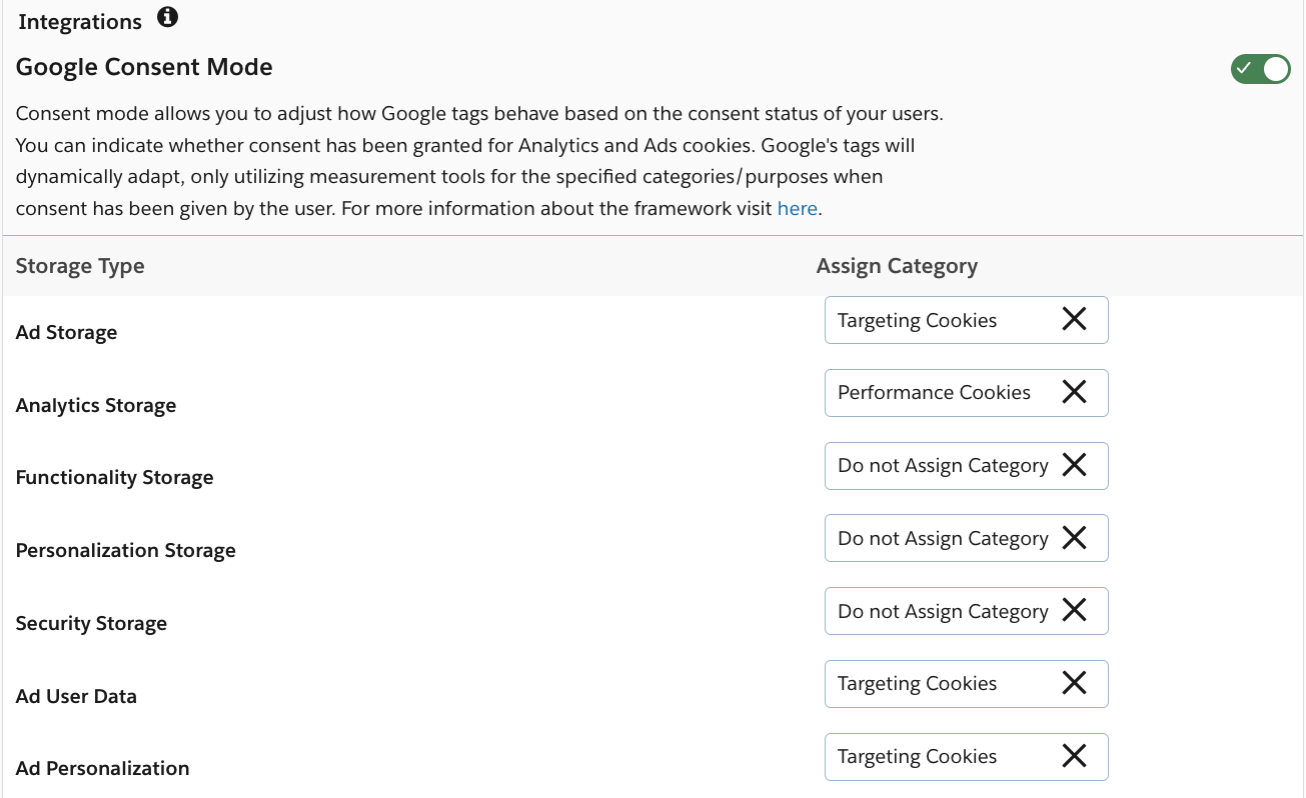Clear the Performance Cookies category from Analytics Storage
1306x798 pixels.
point(1074,392)
